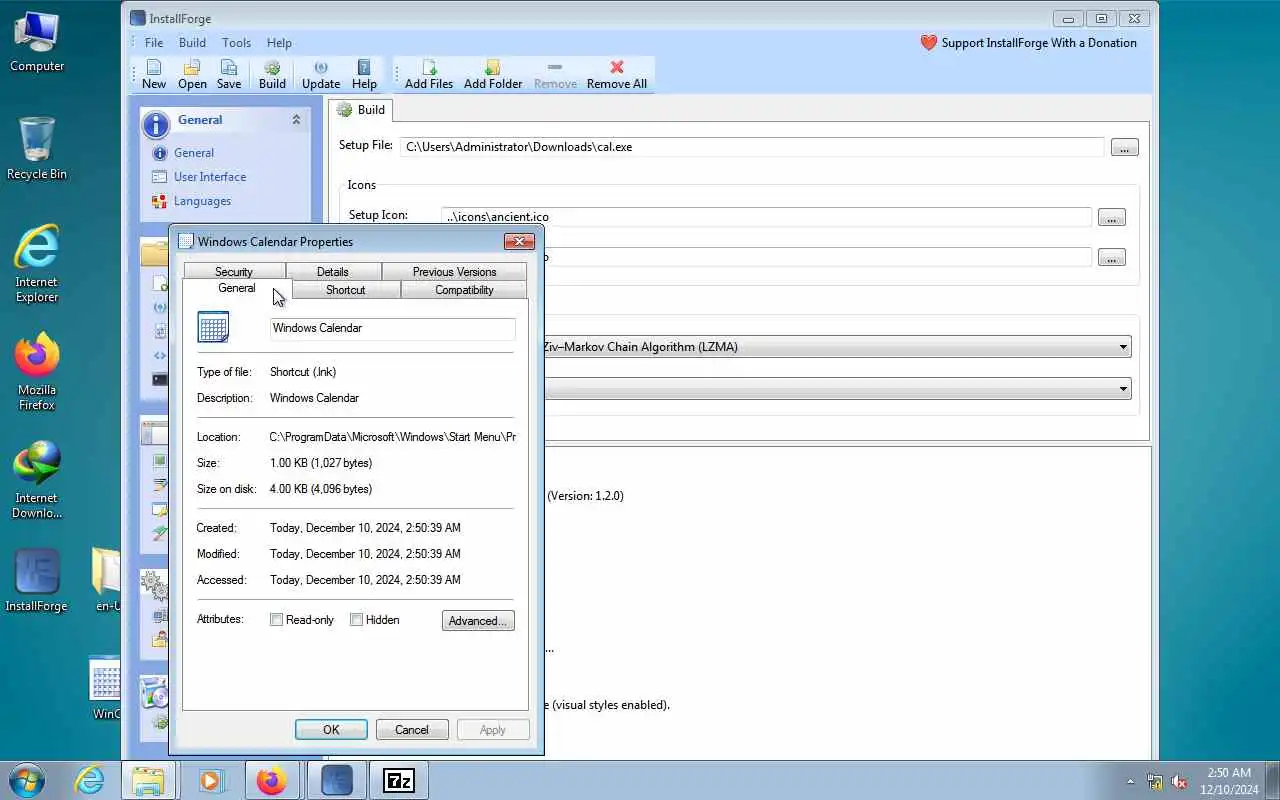Screen dimensions: 1280x800
Task: Open the File menu
Action: pos(153,43)
